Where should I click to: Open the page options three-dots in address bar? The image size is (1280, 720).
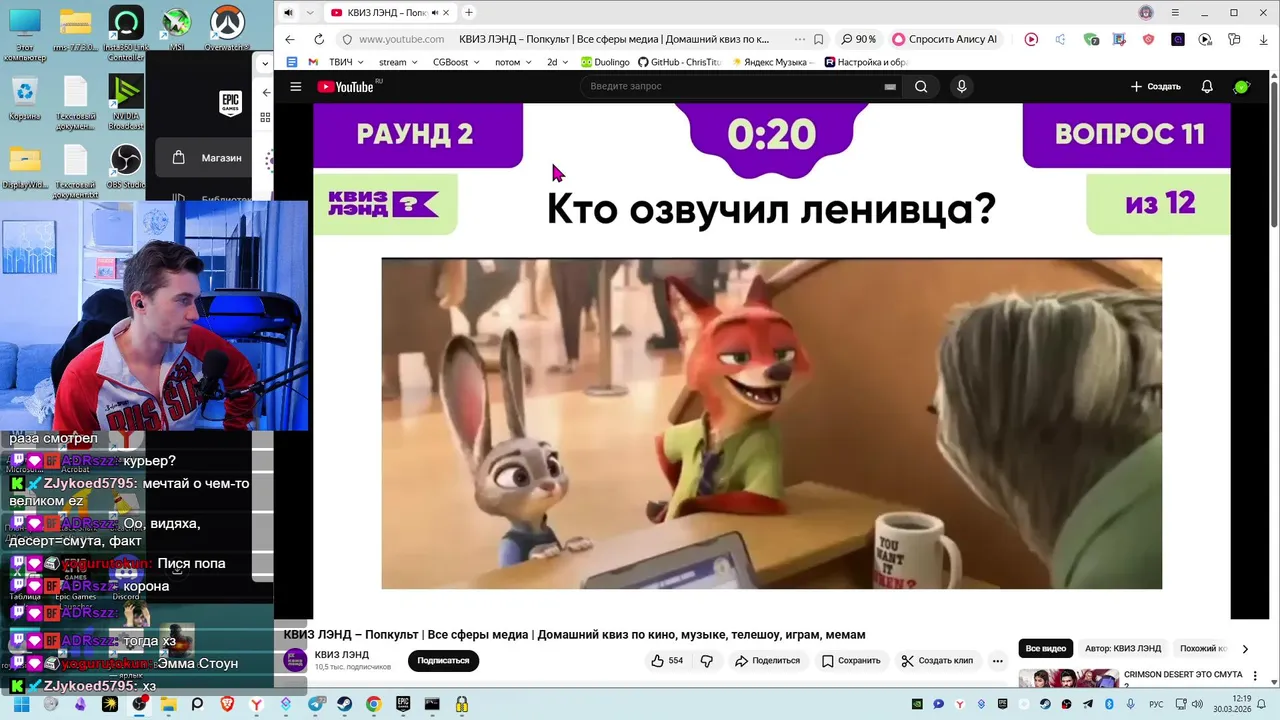tap(799, 39)
